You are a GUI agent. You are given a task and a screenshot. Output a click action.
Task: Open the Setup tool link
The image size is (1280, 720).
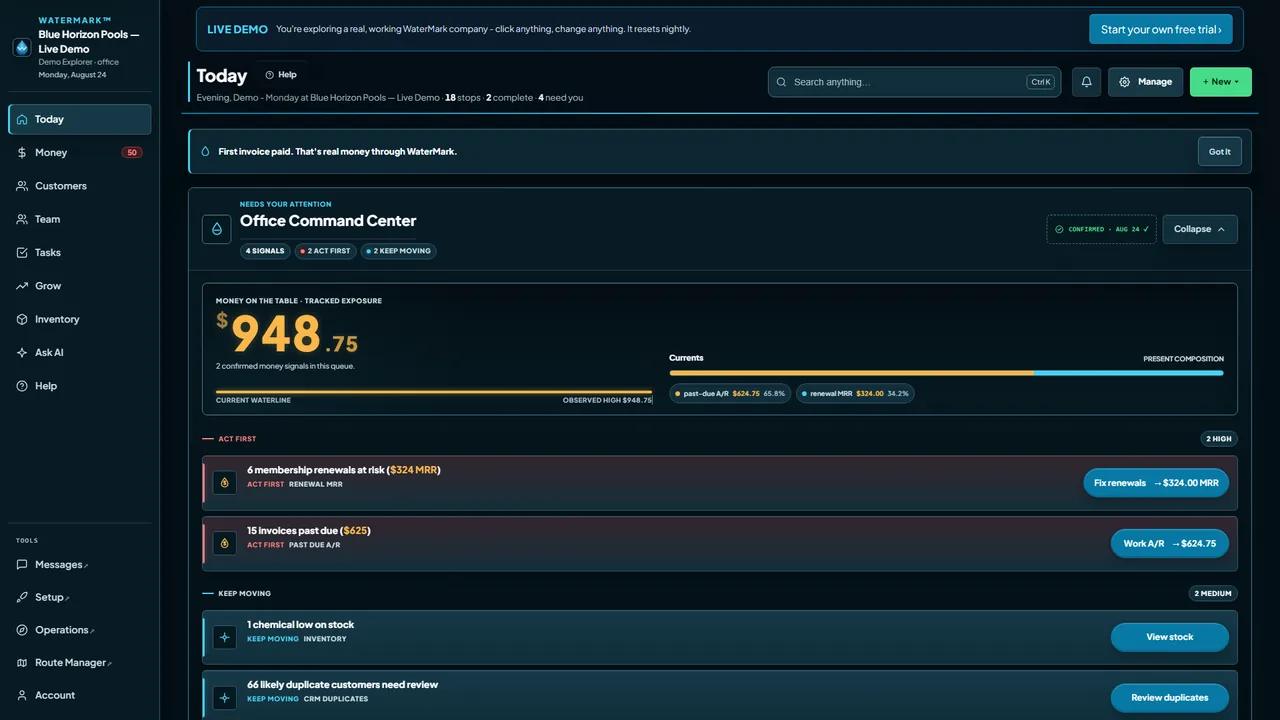click(x=80, y=597)
